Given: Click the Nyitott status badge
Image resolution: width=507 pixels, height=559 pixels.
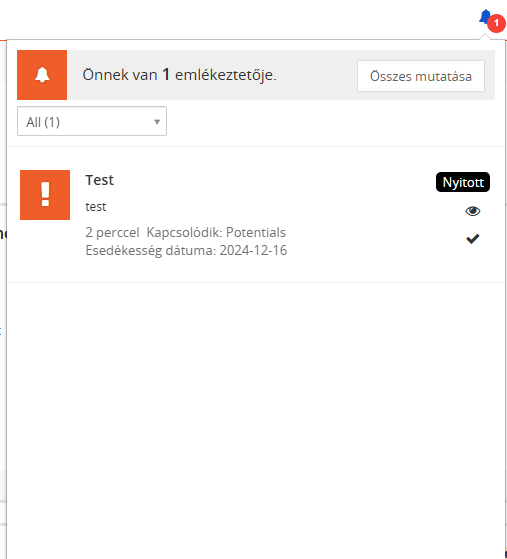Looking at the screenshot, I should pos(463,182).
